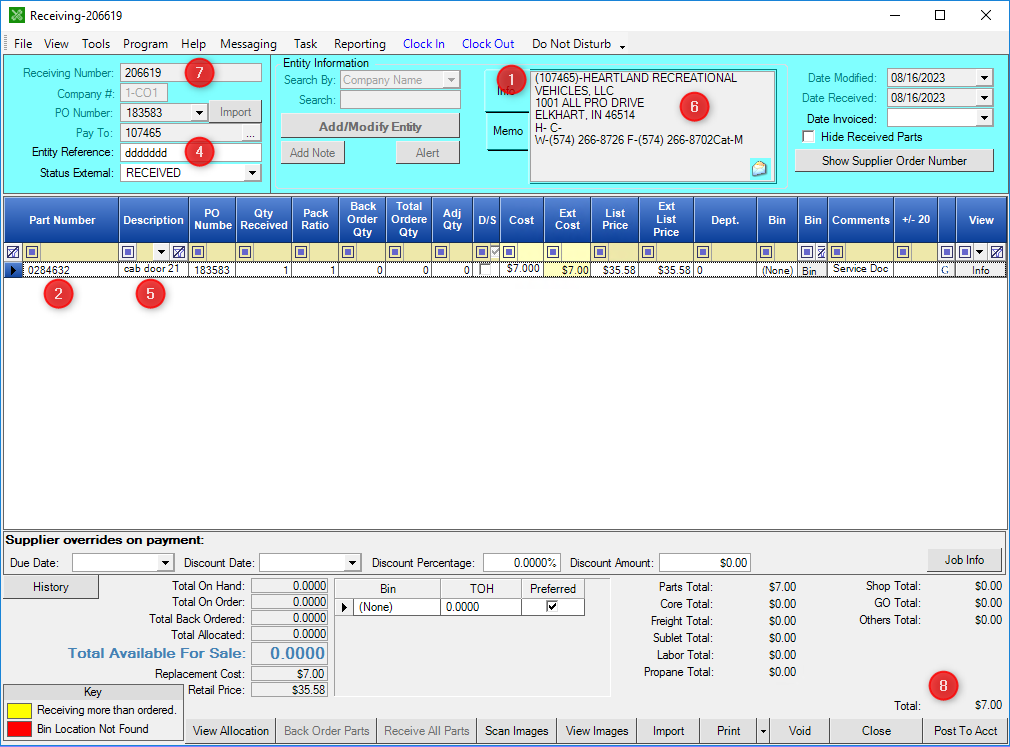The height and width of the screenshot is (747, 1010).
Task: Click the Add/Modify Entity button
Action: pos(370,126)
